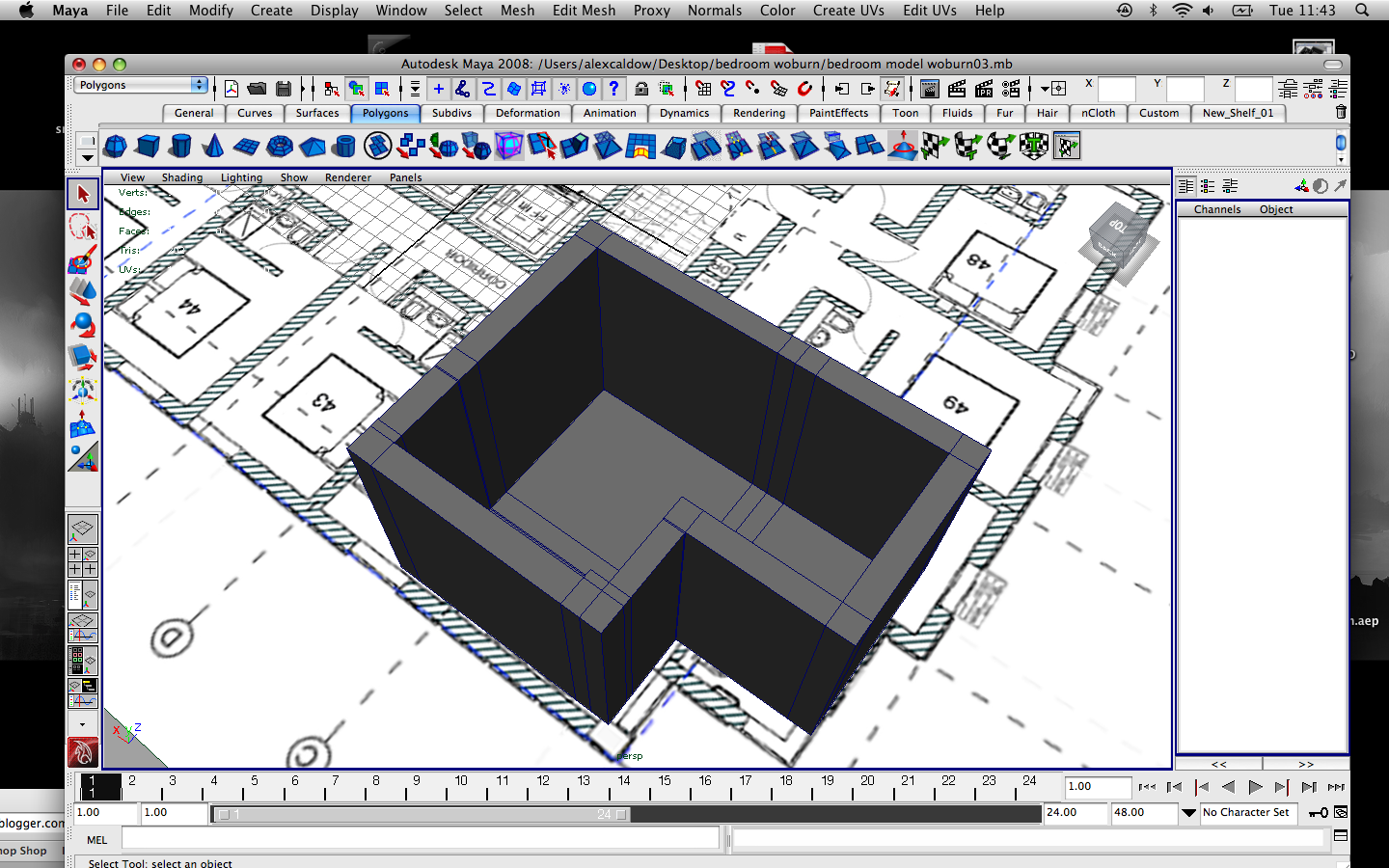Image resolution: width=1389 pixels, height=868 pixels.
Task: Toggle Snap to grids
Action: click(x=703, y=89)
